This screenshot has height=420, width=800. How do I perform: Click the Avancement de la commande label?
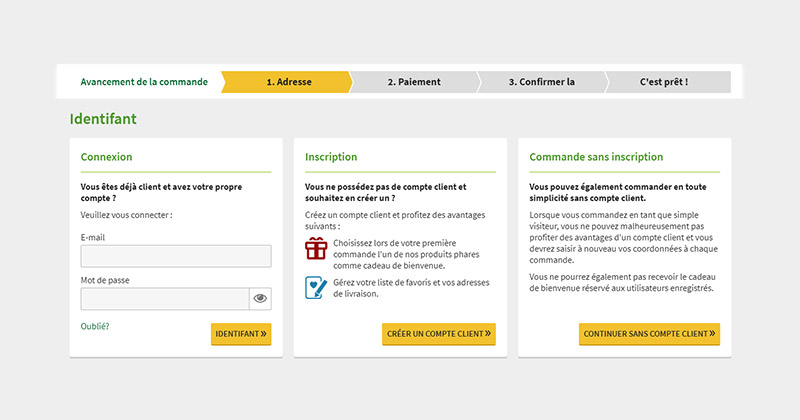tap(144, 82)
